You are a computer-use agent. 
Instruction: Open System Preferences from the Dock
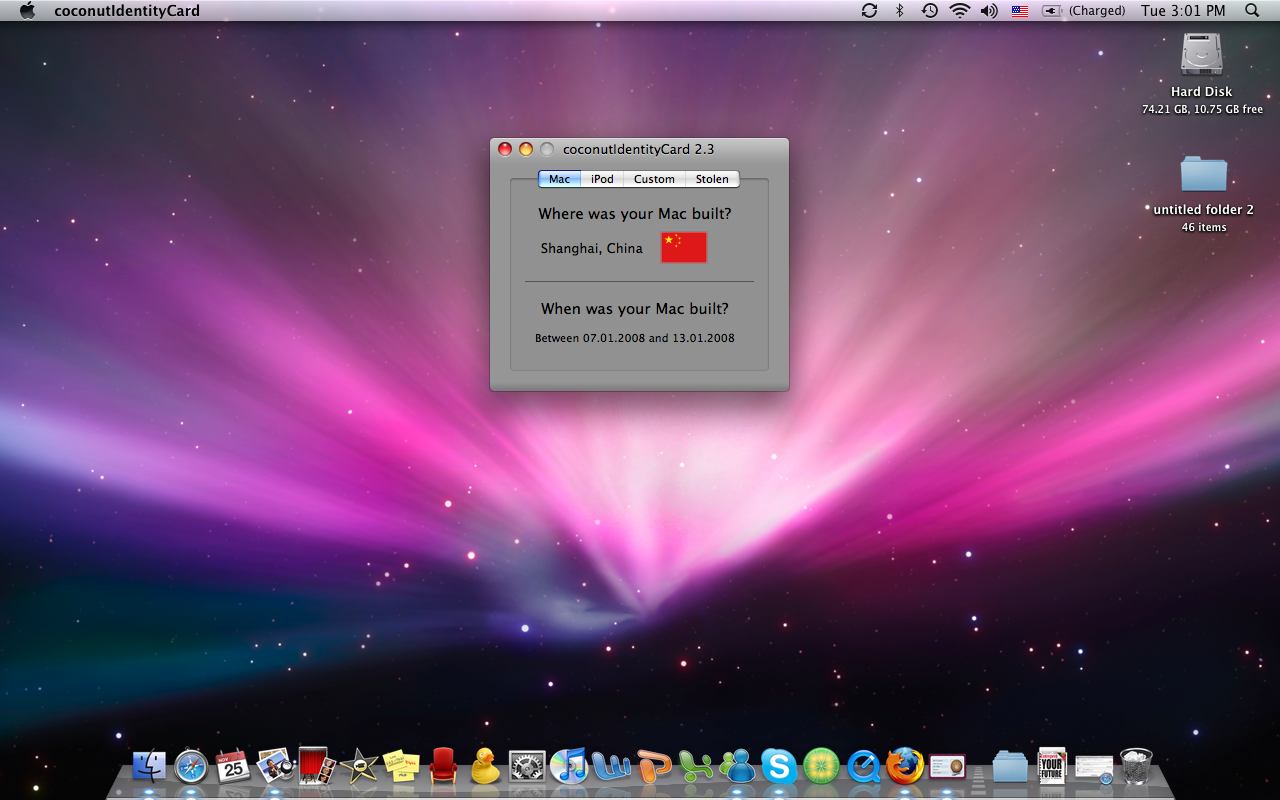coord(527,766)
